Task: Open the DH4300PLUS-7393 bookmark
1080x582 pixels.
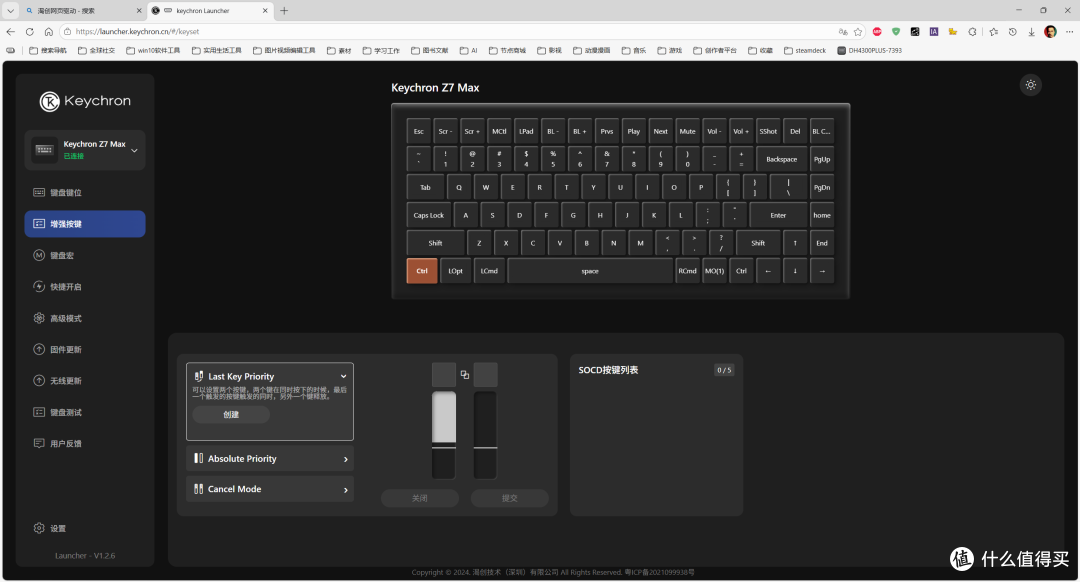Action: click(x=869, y=50)
